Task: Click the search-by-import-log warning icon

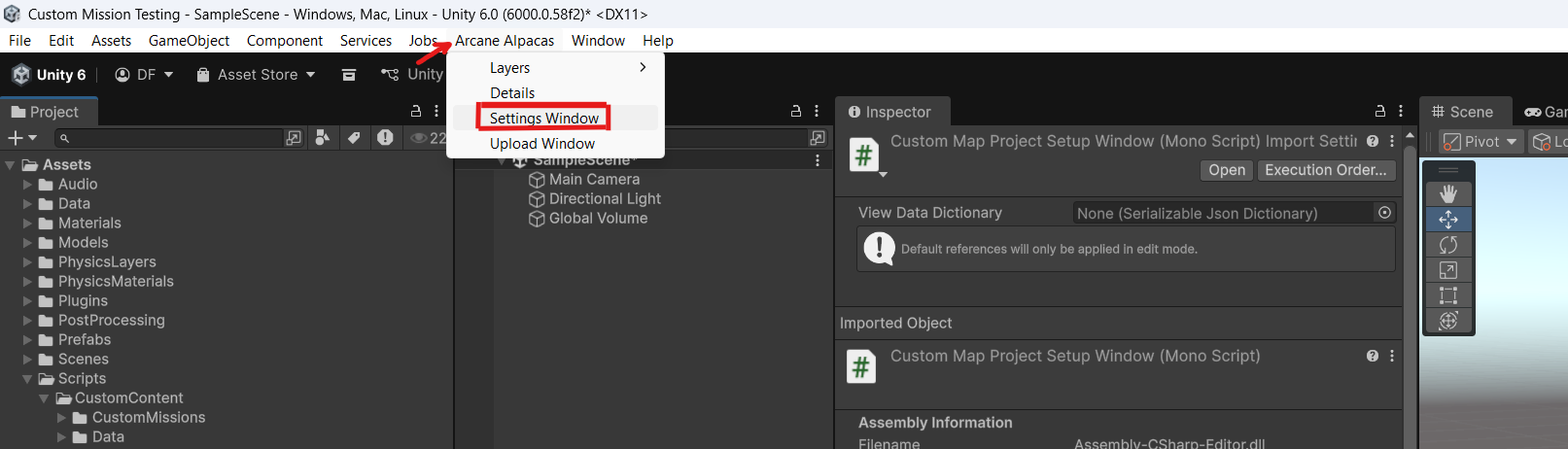Action: tap(385, 138)
